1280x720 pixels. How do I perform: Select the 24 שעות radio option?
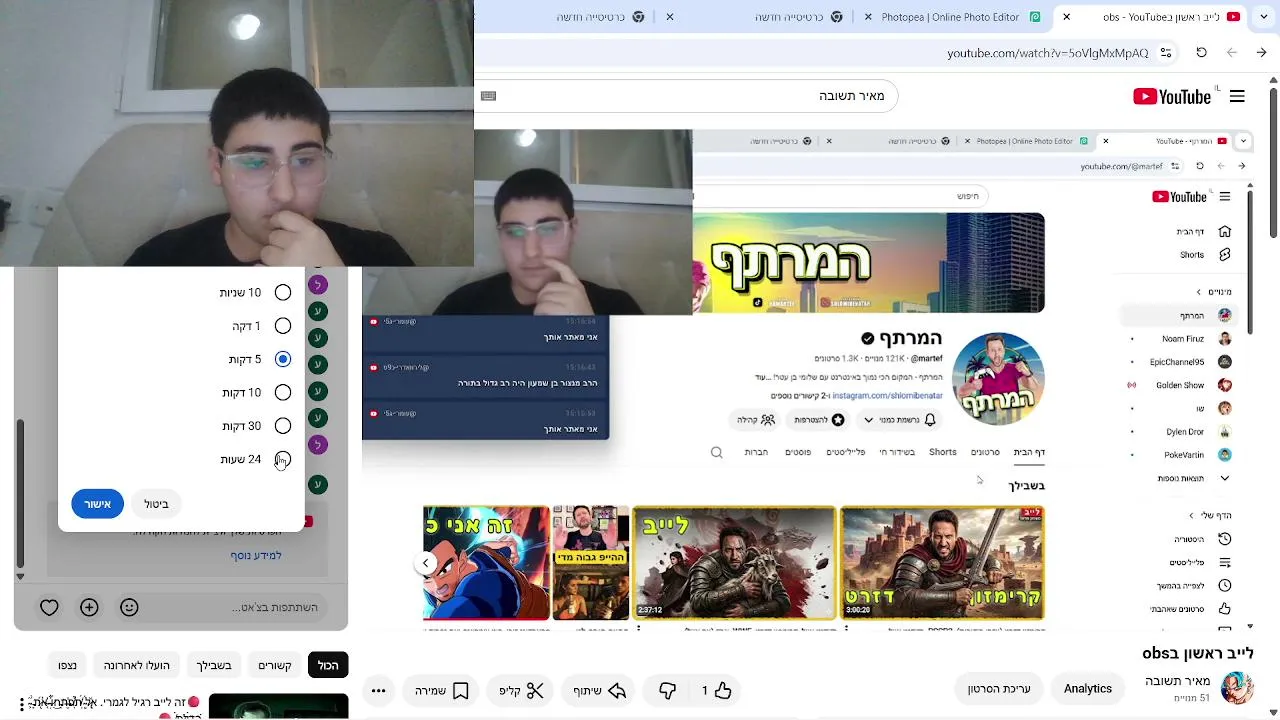click(283, 460)
